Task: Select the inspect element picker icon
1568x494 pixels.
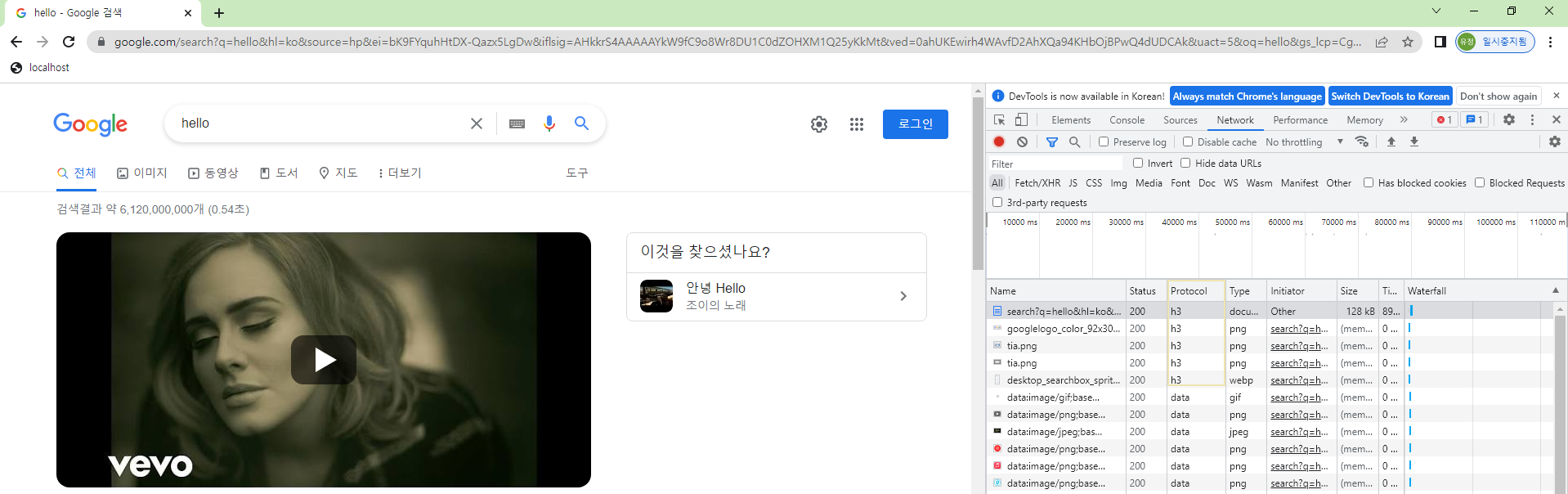Action: click(999, 120)
